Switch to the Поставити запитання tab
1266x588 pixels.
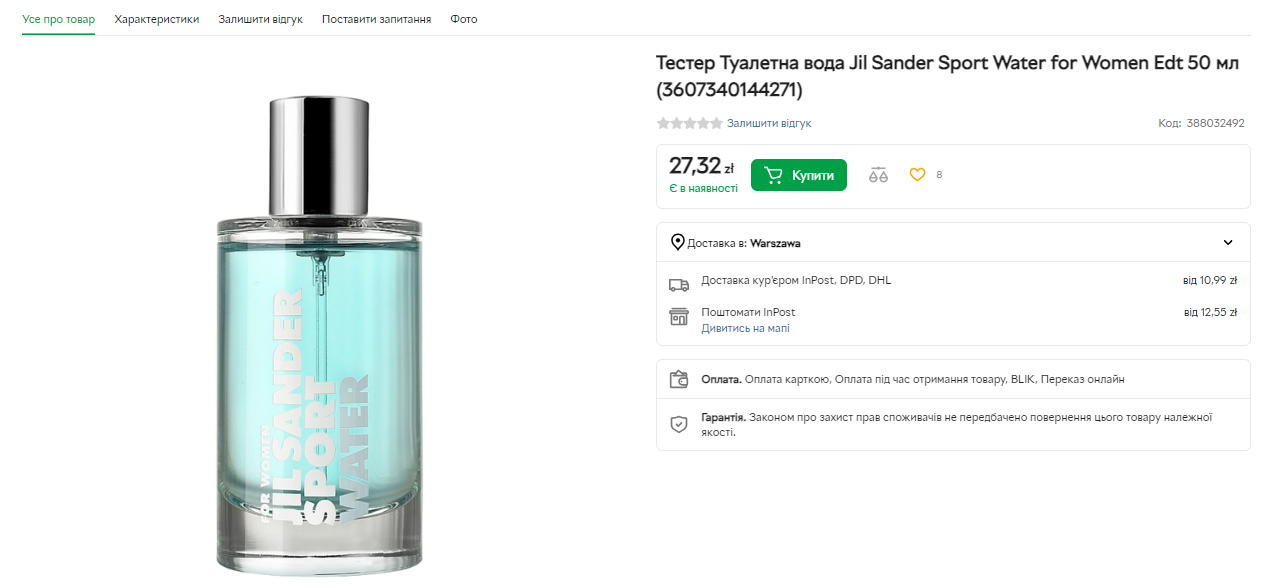click(x=376, y=19)
